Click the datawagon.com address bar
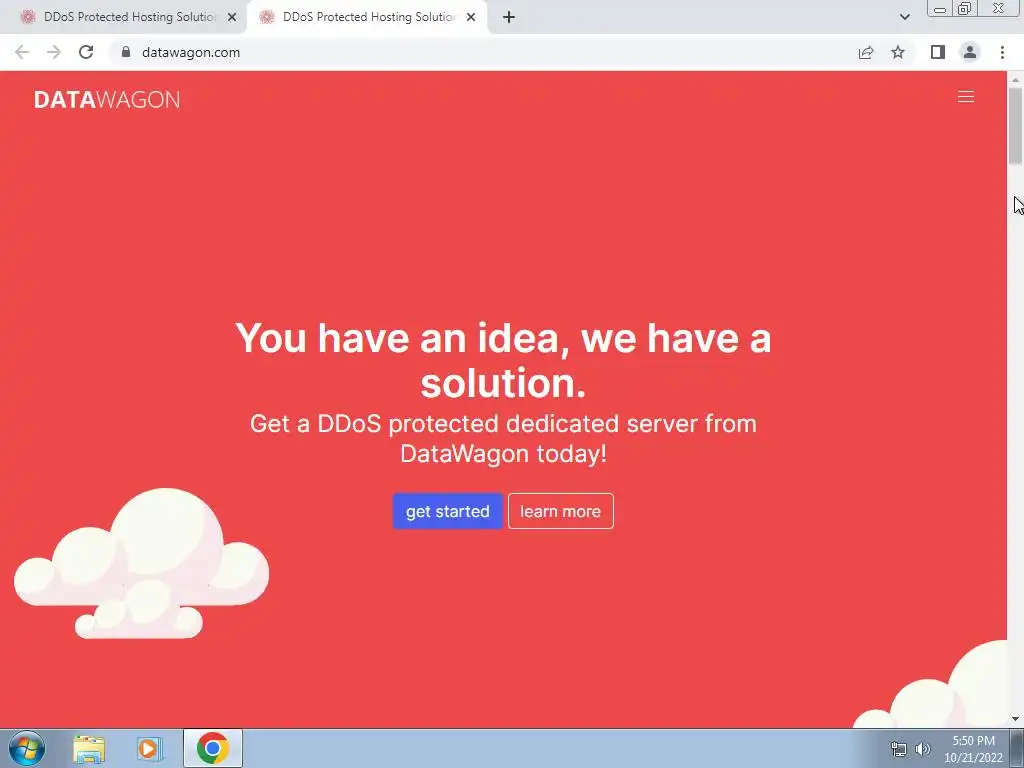Viewport: 1024px width, 768px height. pyautogui.click(x=483, y=52)
